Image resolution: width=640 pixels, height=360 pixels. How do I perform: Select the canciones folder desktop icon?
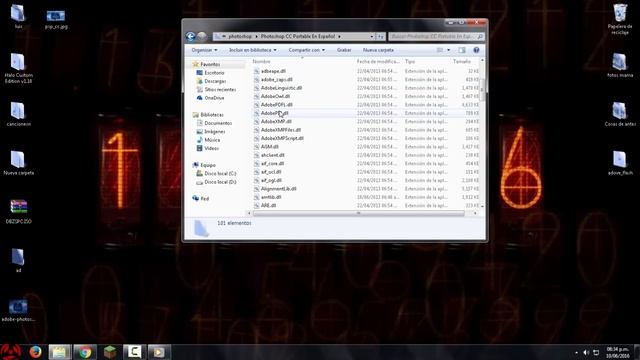coord(18,114)
